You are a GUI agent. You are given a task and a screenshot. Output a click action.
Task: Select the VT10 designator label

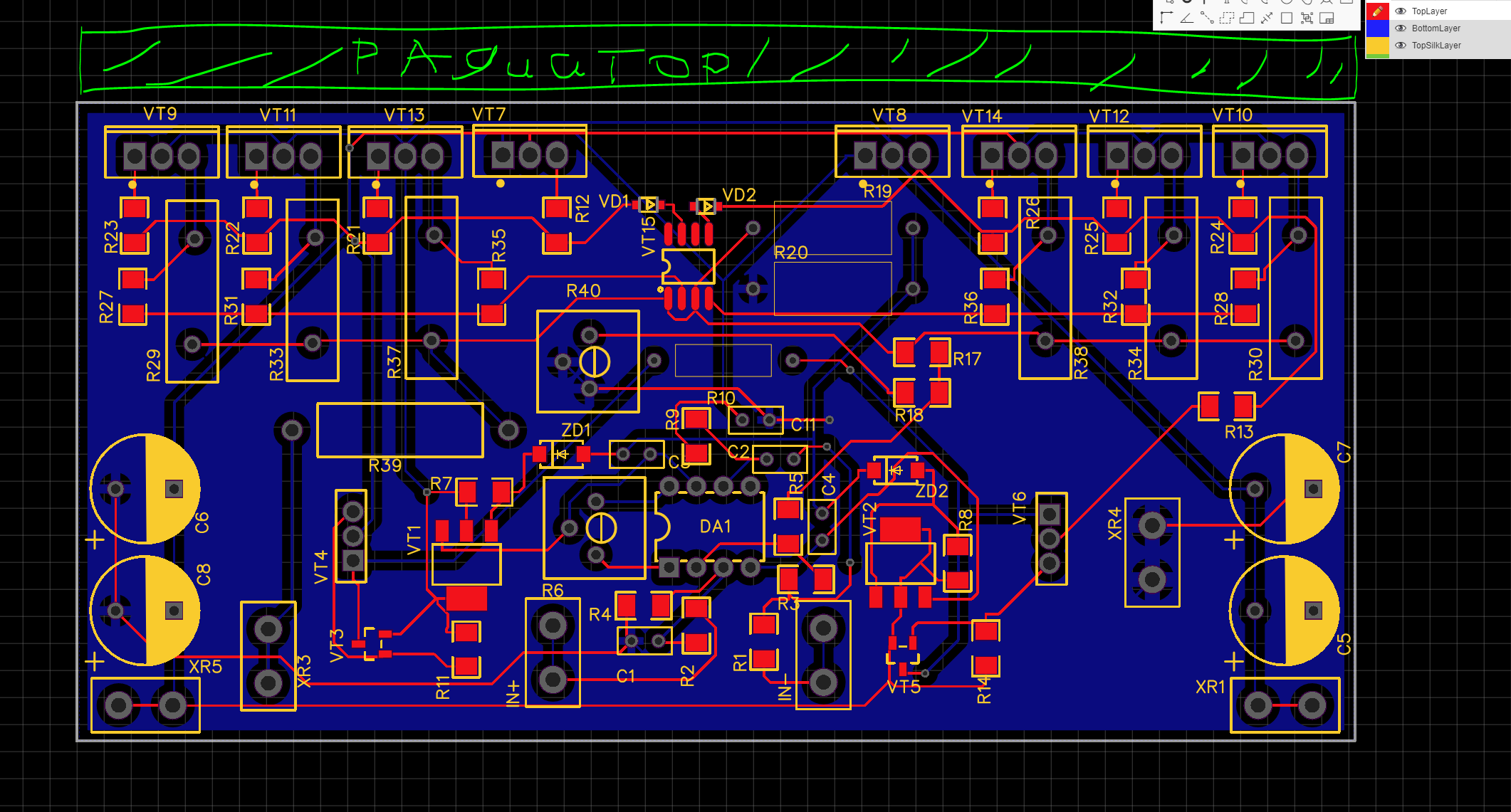click(x=1232, y=115)
